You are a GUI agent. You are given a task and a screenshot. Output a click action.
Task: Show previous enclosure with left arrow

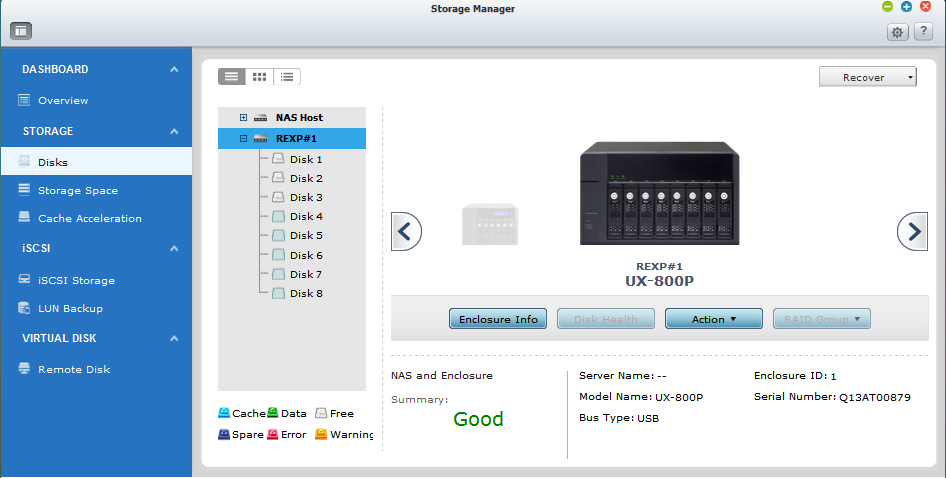(x=405, y=232)
